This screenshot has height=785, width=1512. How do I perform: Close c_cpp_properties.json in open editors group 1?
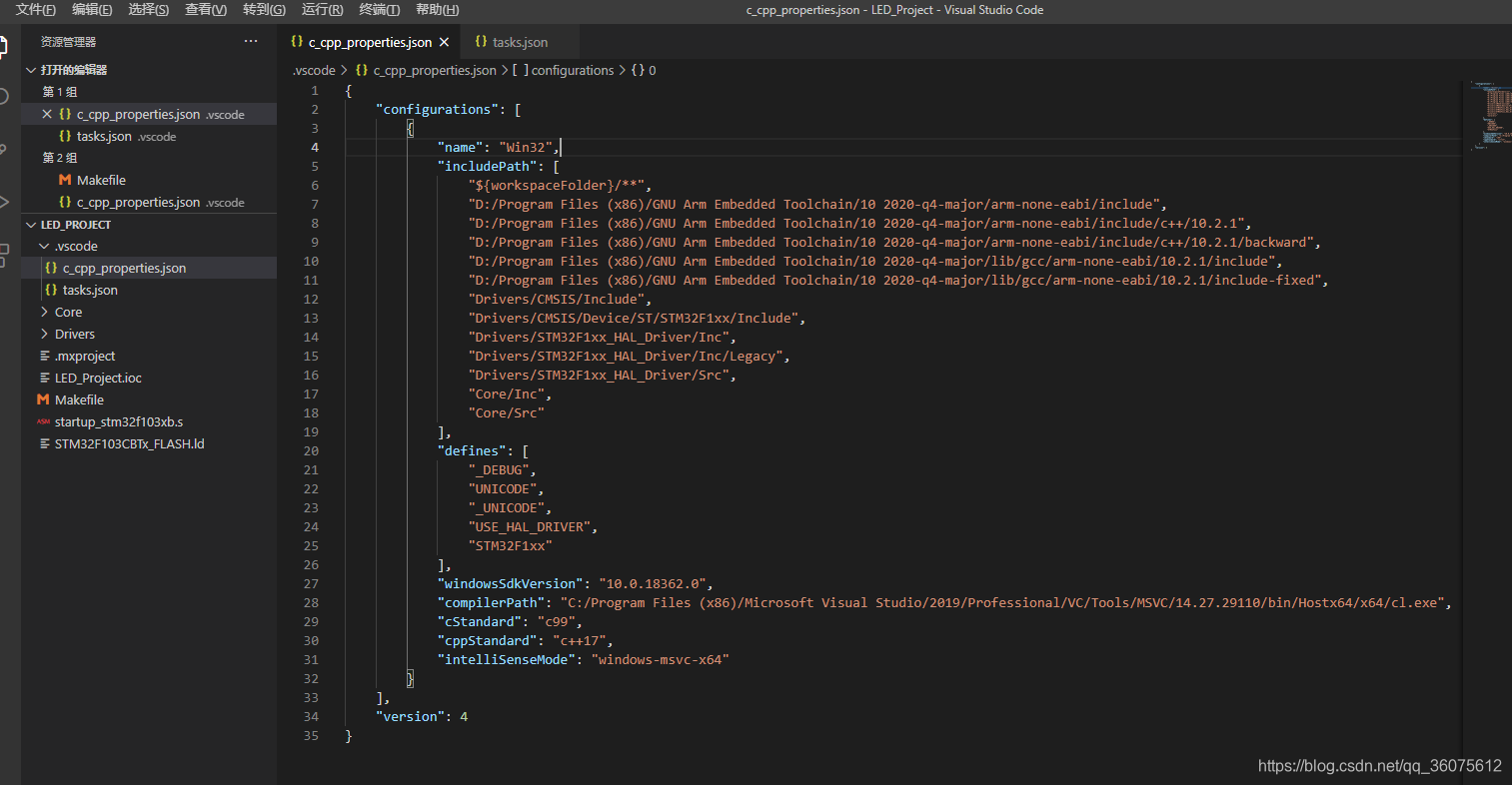click(x=47, y=114)
